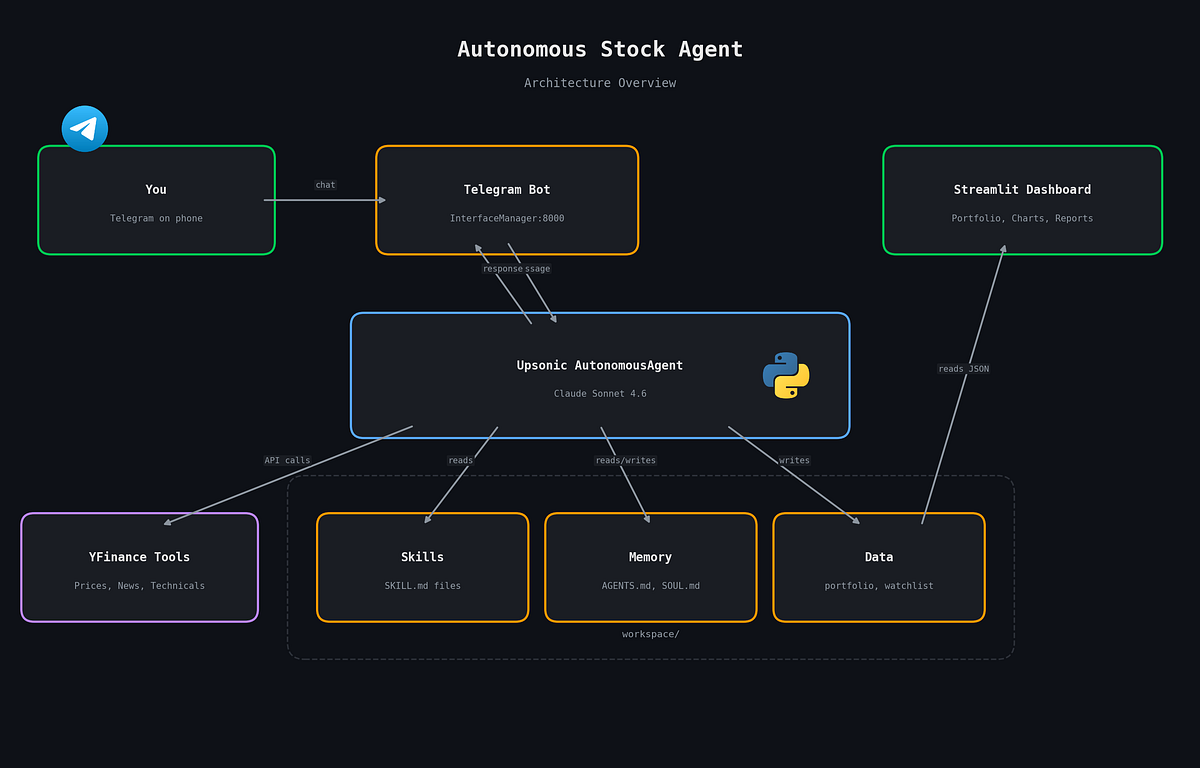Click the "API calls" arrow label
Viewport: 1200px width, 768px height.
[287, 461]
